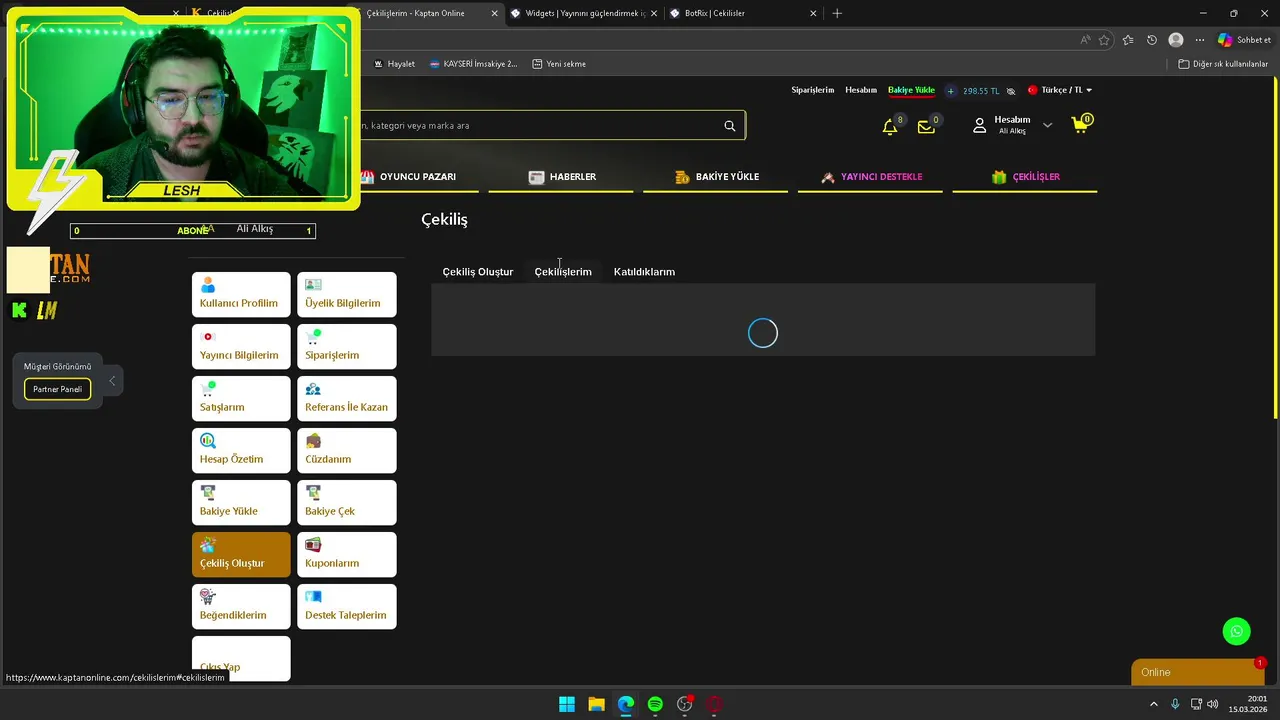Open BAKİYE YÜKLE main menu item

pyautogui.click(x=717, y=177)
